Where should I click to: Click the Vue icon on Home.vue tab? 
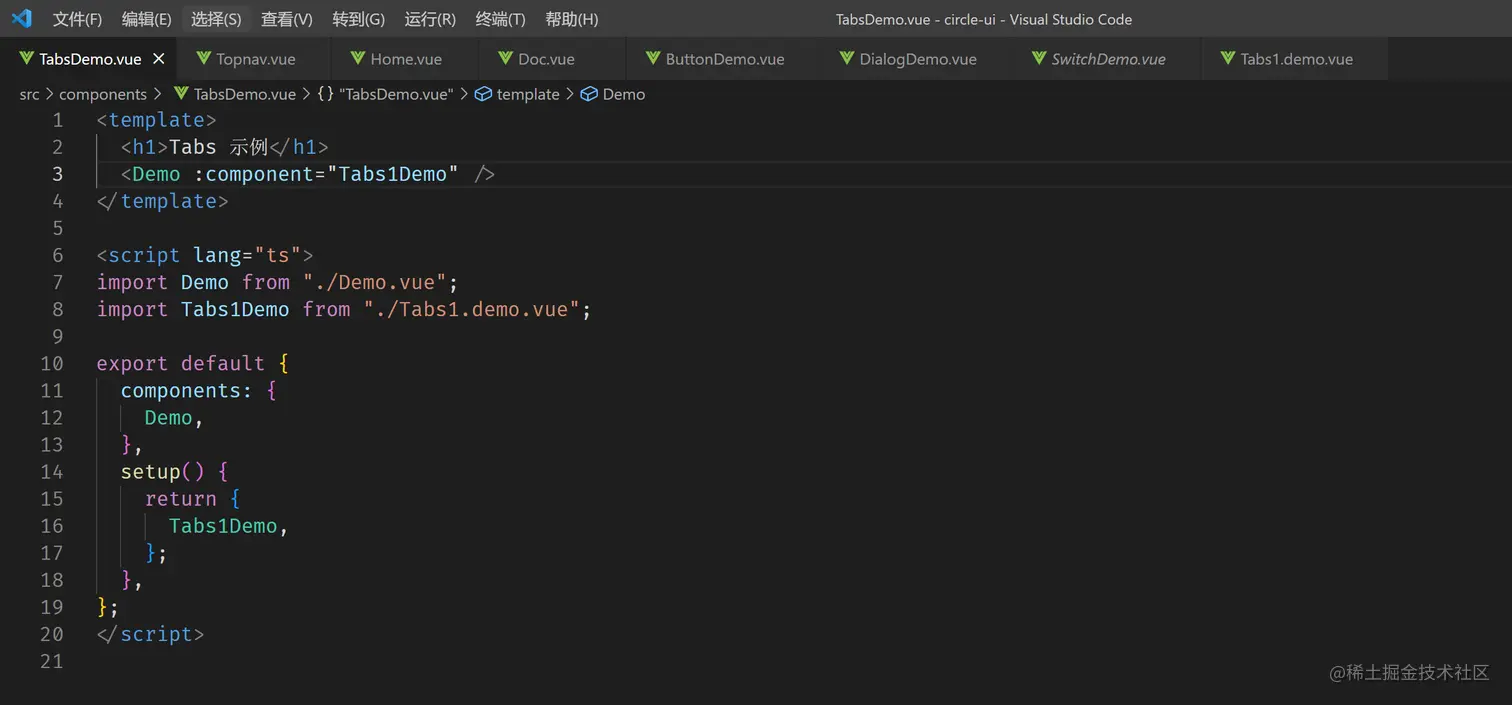pos(358,59)
